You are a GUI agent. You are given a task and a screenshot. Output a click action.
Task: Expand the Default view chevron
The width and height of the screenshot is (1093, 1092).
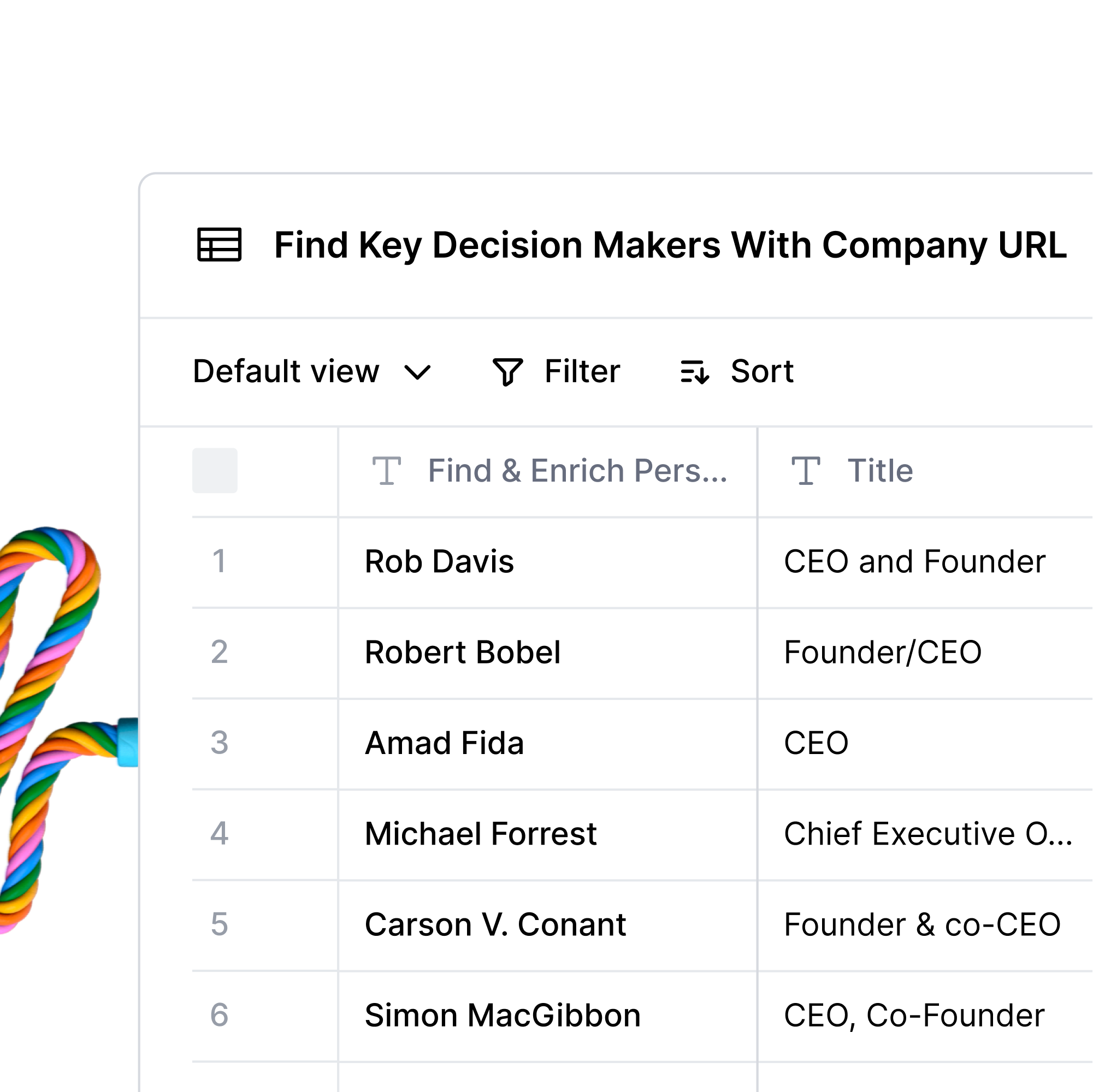coord(417,372)
